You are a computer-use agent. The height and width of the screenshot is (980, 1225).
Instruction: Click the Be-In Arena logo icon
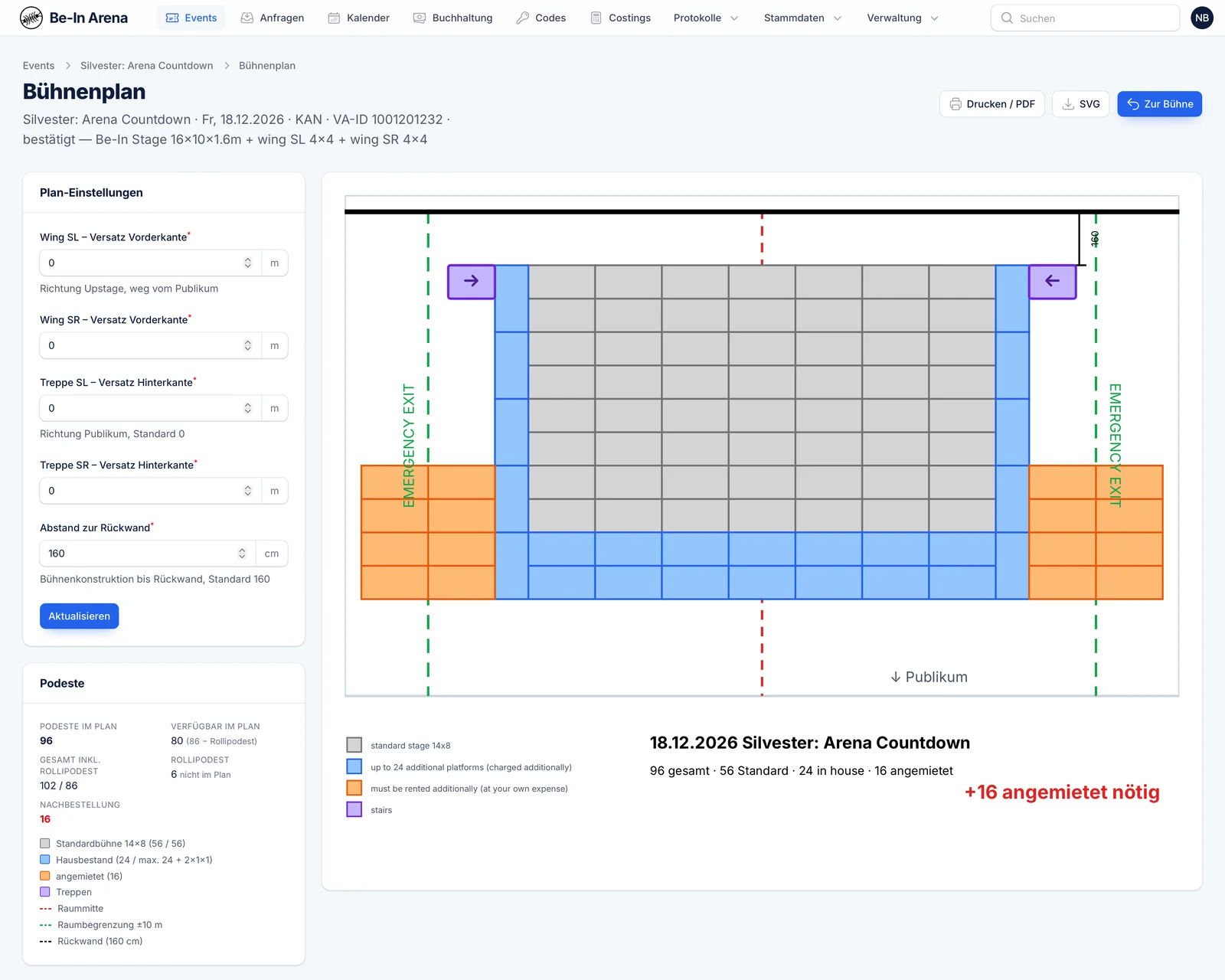[31, 18]
